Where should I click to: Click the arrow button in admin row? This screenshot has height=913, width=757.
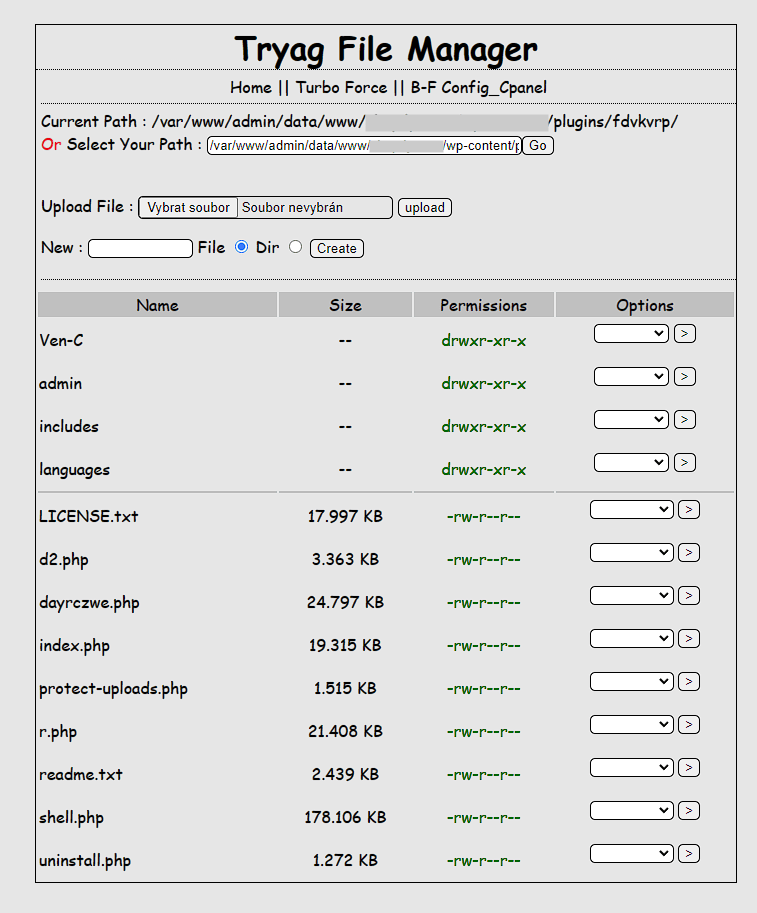click(685, 377)
